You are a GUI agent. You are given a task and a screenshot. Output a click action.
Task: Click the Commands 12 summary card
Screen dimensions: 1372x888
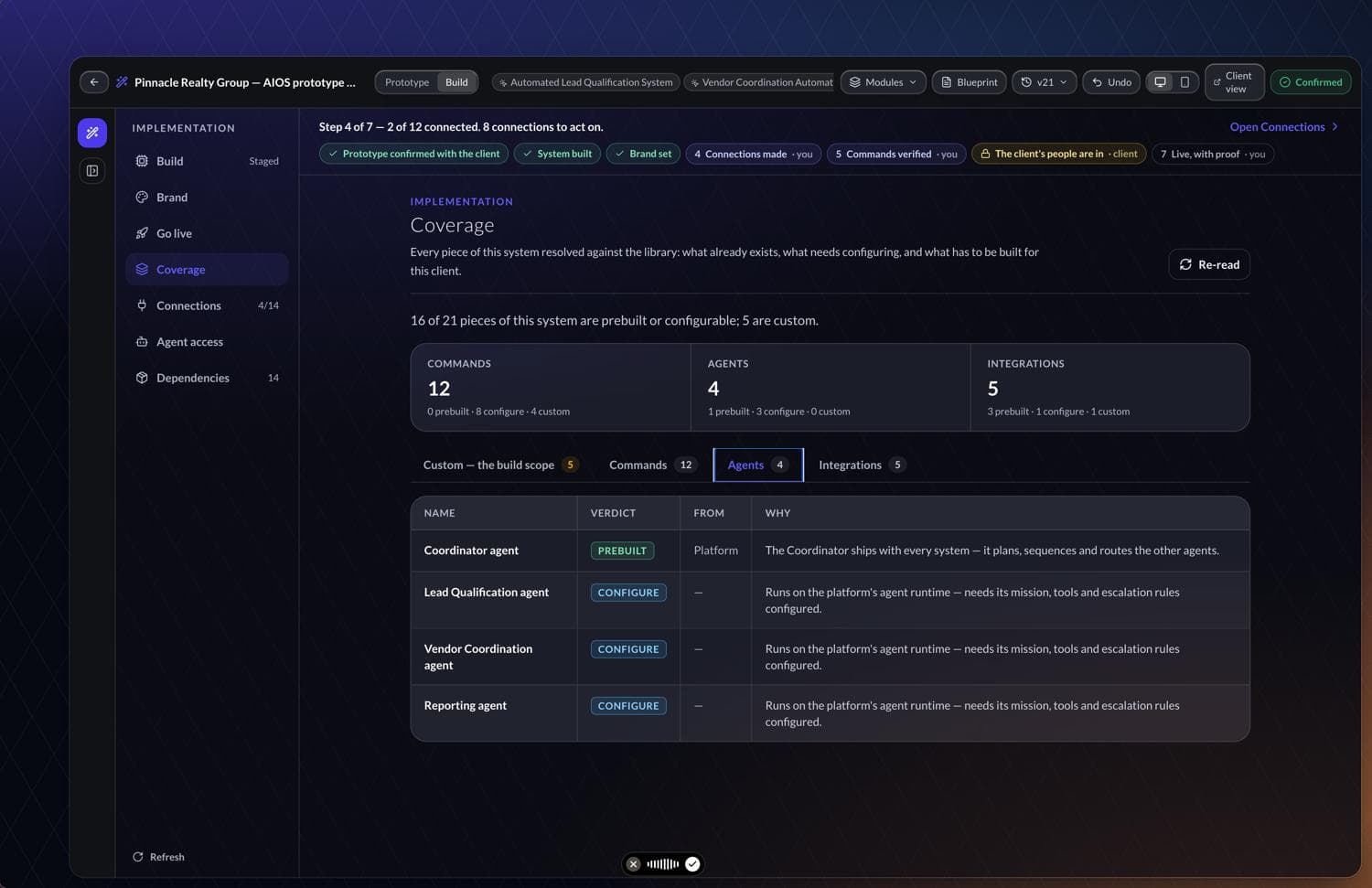pos(551,387)
